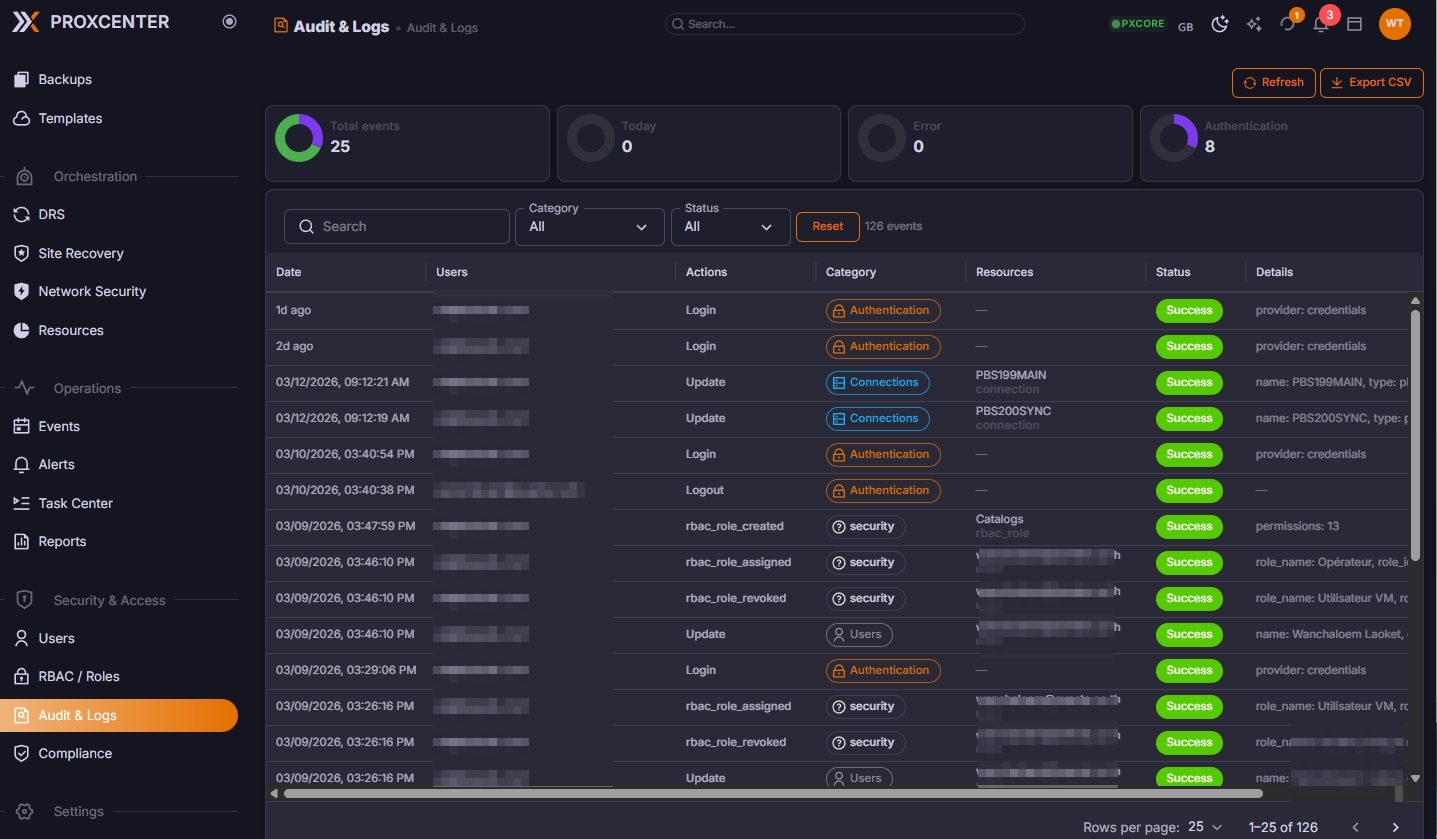Open the WT user avatar menu
The image size is (1437, 839).
[1394, 24]
